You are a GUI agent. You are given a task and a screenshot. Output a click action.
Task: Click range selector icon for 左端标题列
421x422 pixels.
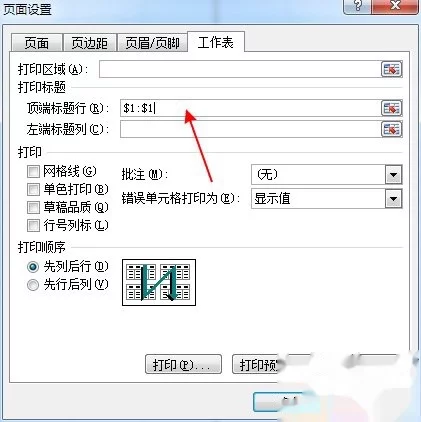(x=391, y=129)
